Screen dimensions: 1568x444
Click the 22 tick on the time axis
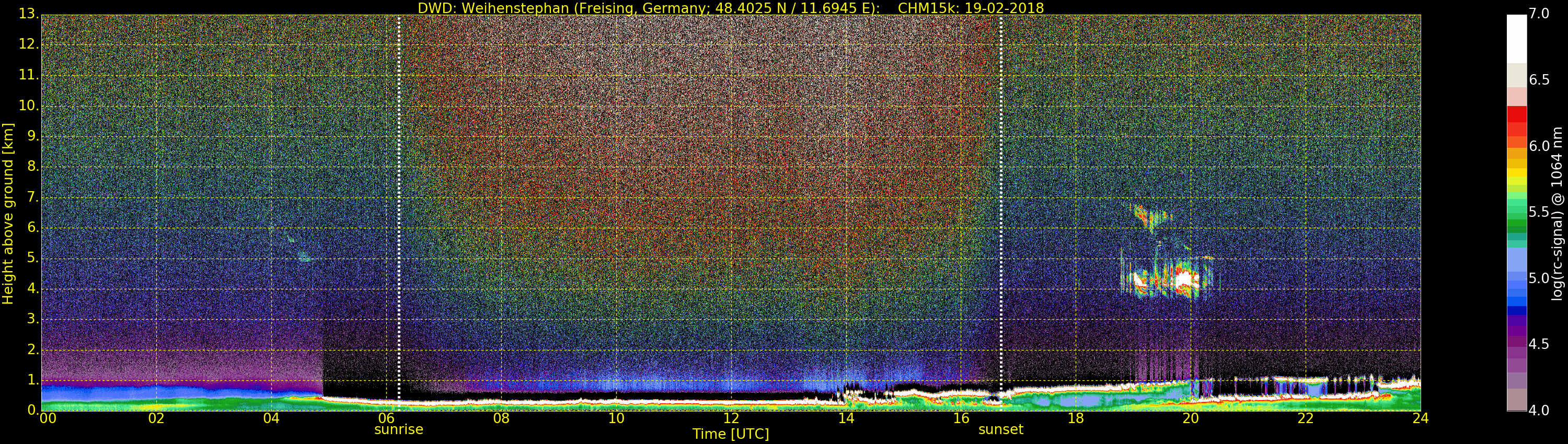[1306, 418]
